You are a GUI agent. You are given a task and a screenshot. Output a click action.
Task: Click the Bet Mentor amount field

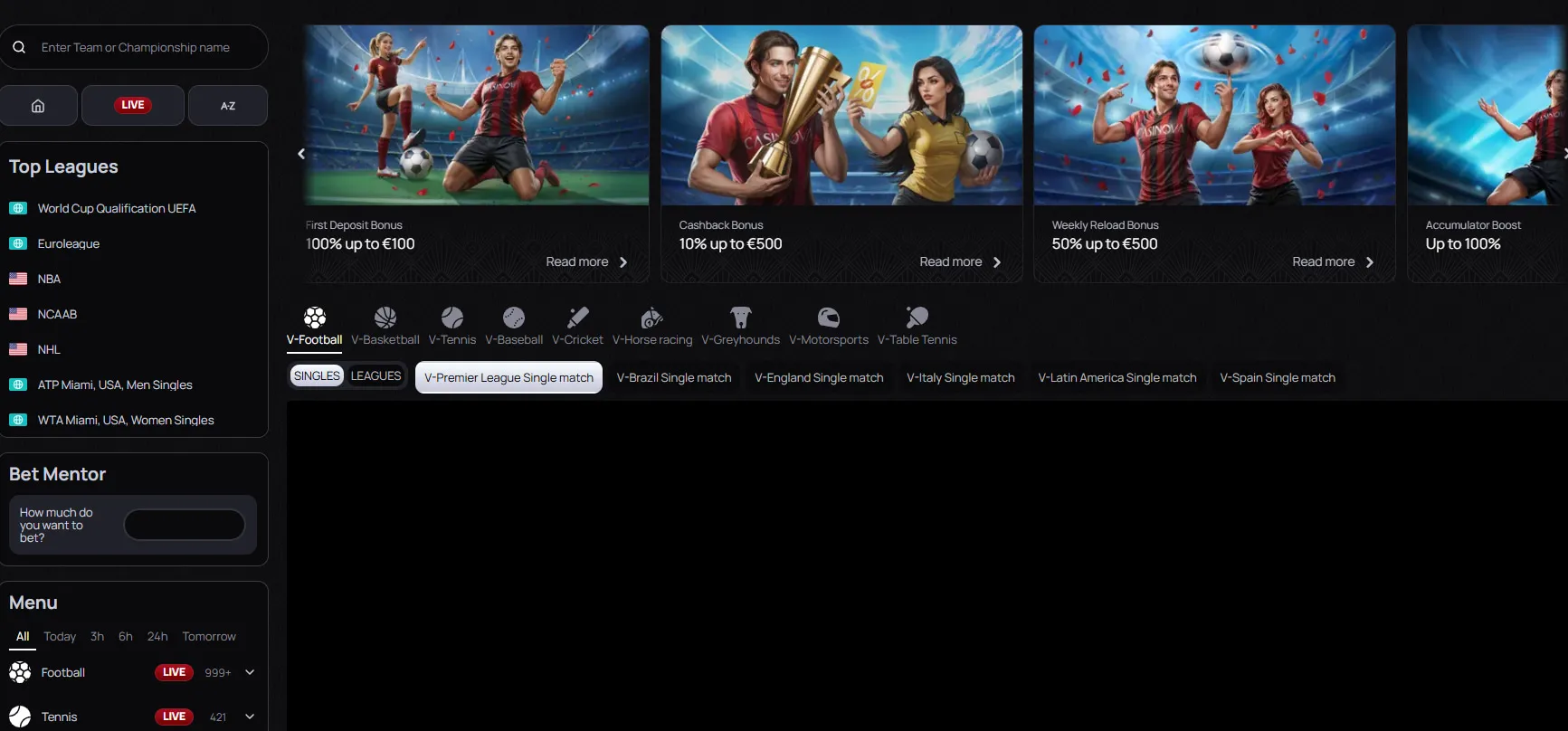pyautogui.click(x=185, y=525)
